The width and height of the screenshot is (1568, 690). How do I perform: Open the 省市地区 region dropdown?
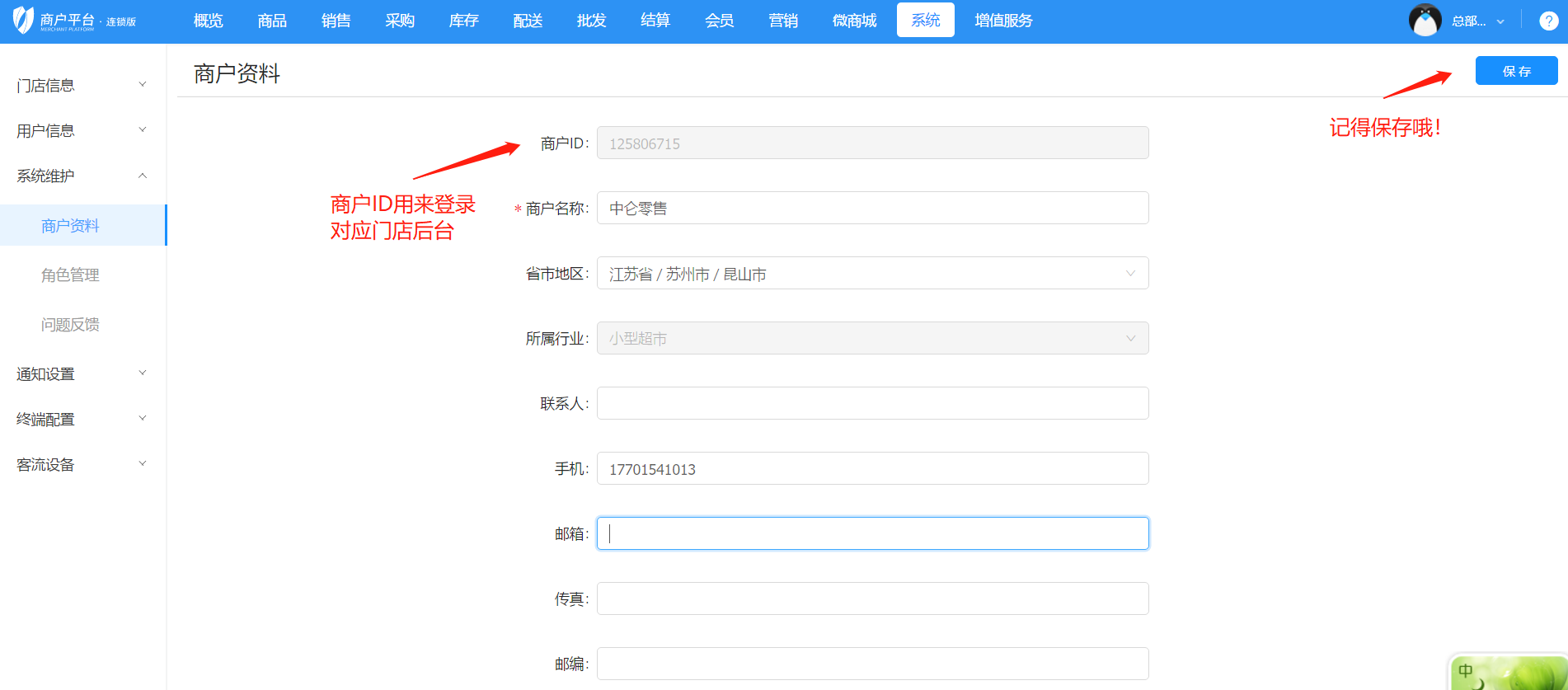pos(872,274)
